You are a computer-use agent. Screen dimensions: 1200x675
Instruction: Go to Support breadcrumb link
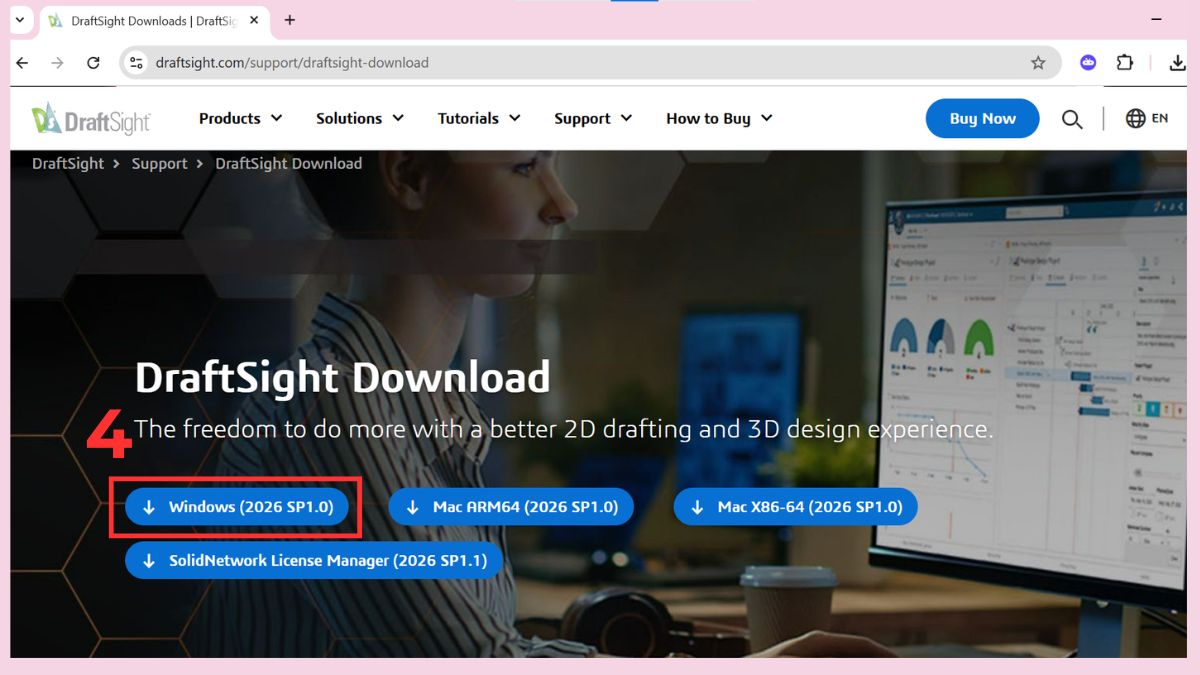(159, 163)
